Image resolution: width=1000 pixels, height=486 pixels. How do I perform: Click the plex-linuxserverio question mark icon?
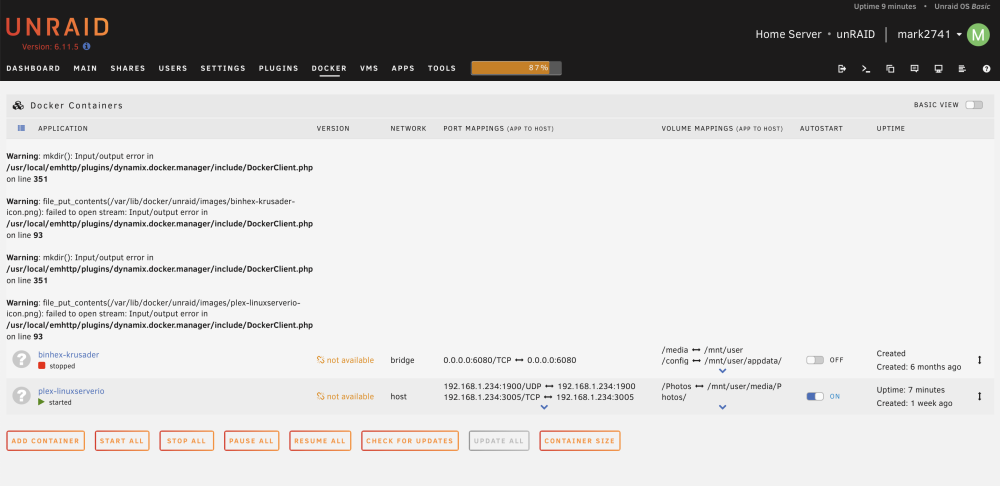point(22,396)
